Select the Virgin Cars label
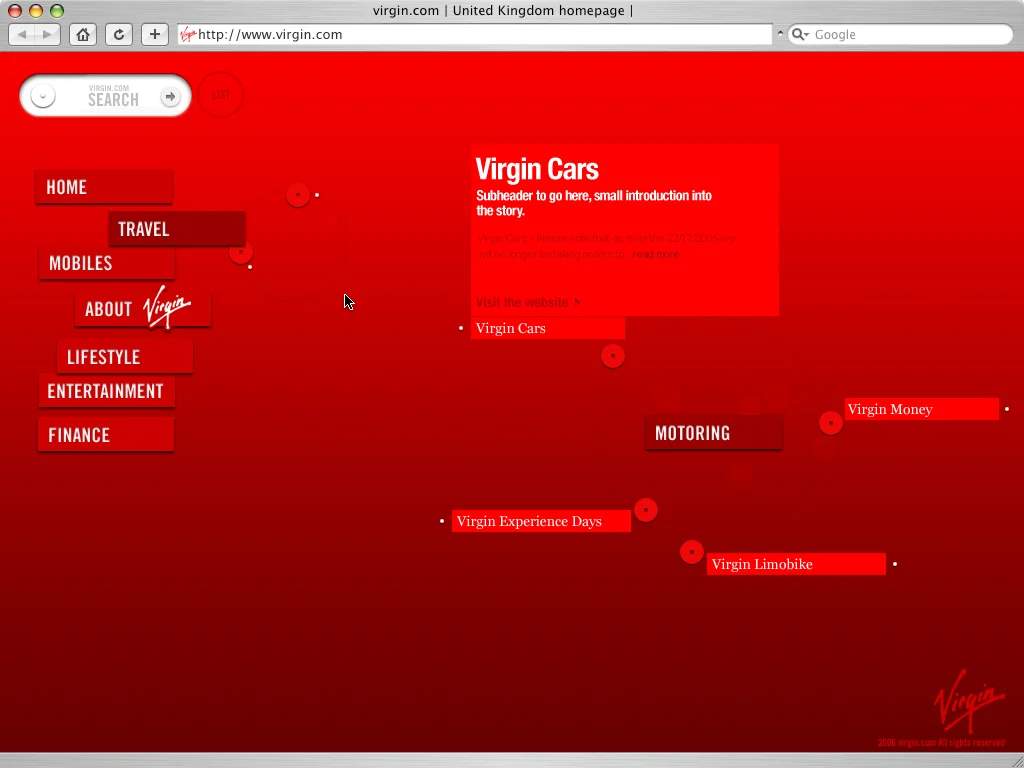 tap(548, 328)
